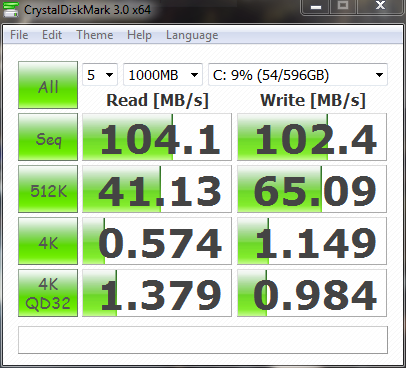This screenshot has width=406, height=368.
Task: Open the File menu
Action: coord(19,35)
